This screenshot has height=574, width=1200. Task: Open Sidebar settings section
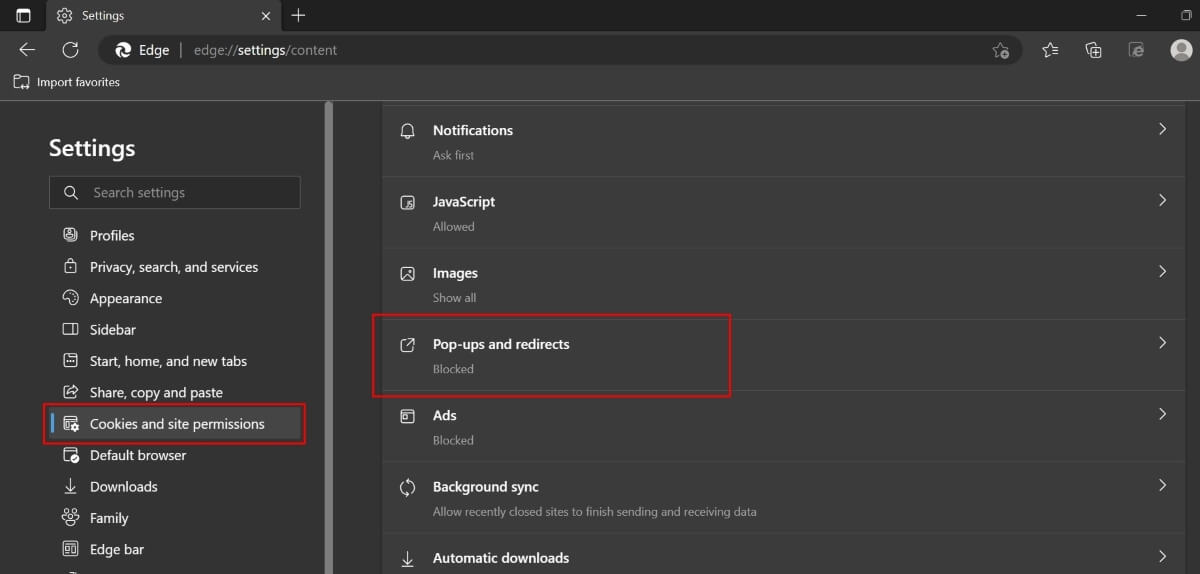coord(174,329)
